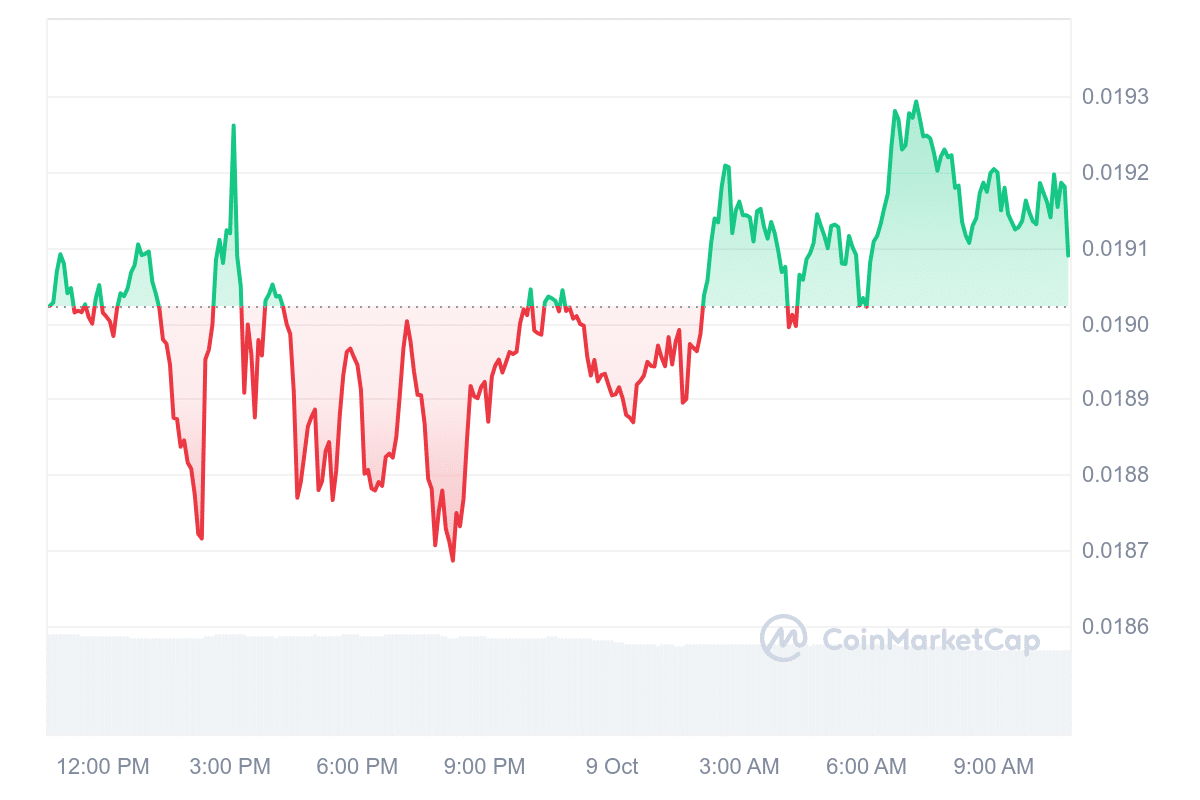Click the CoinMarketCap watermark text
The height and width of the screenshot is (800, 1200).
coord(930,640)
